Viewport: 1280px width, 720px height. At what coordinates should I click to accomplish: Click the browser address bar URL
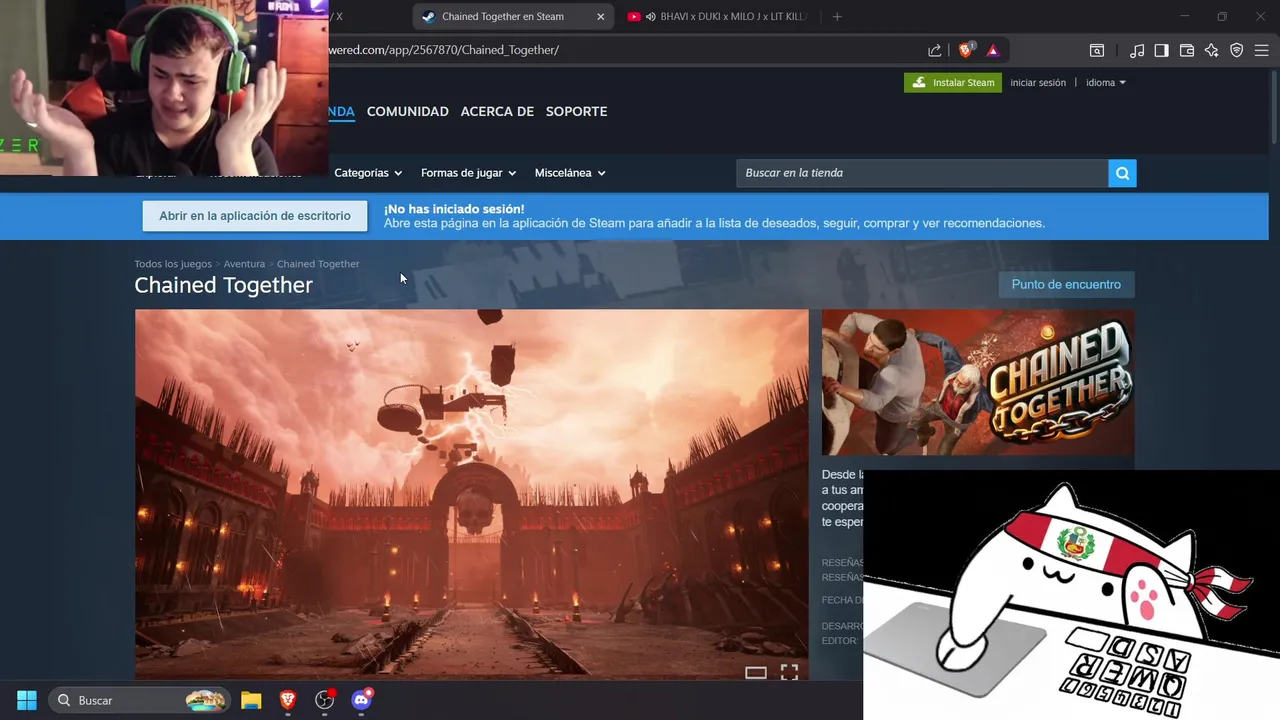coord(444,50)
